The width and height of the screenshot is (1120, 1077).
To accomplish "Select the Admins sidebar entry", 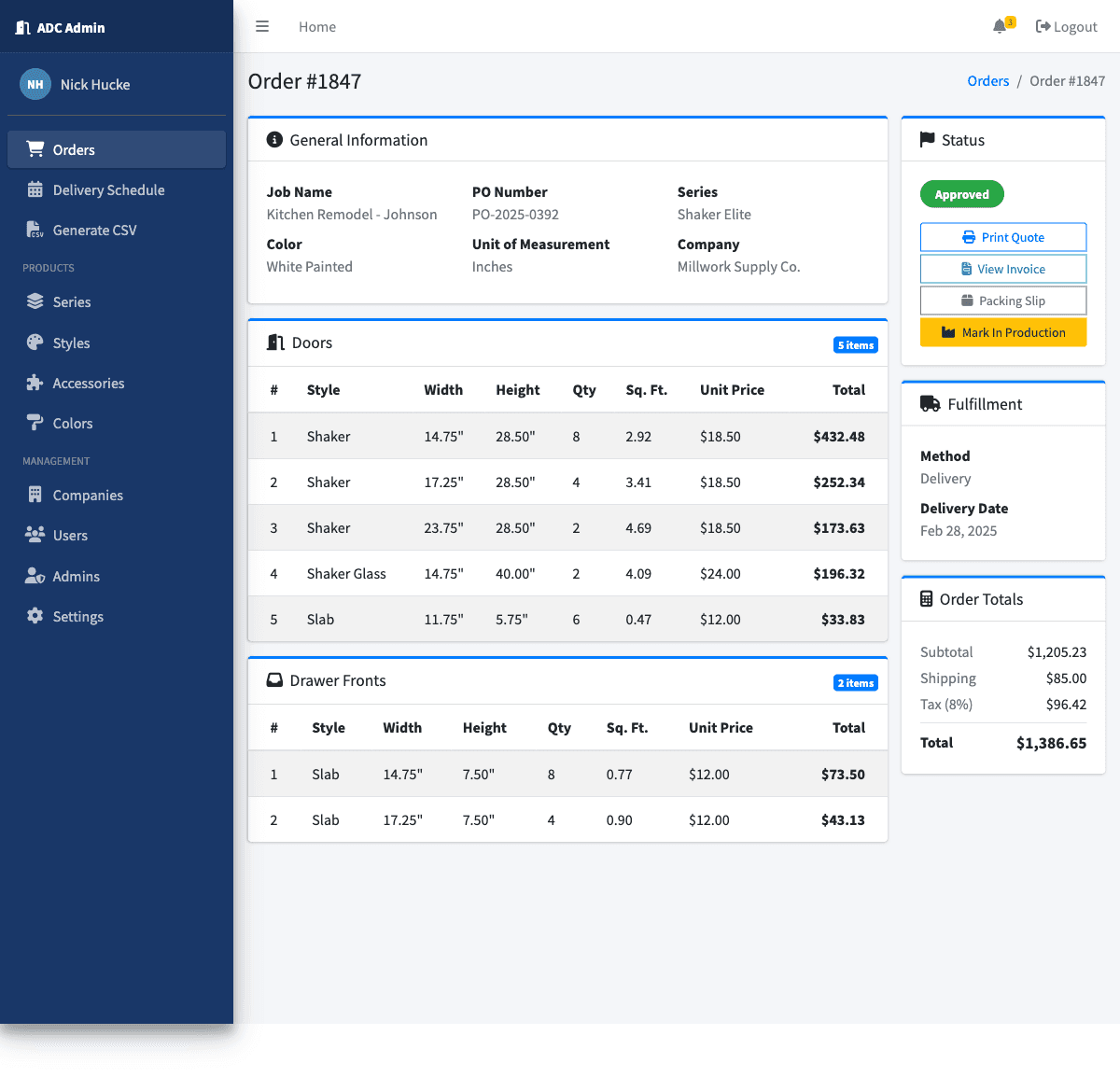I will (x=76, y=576).
